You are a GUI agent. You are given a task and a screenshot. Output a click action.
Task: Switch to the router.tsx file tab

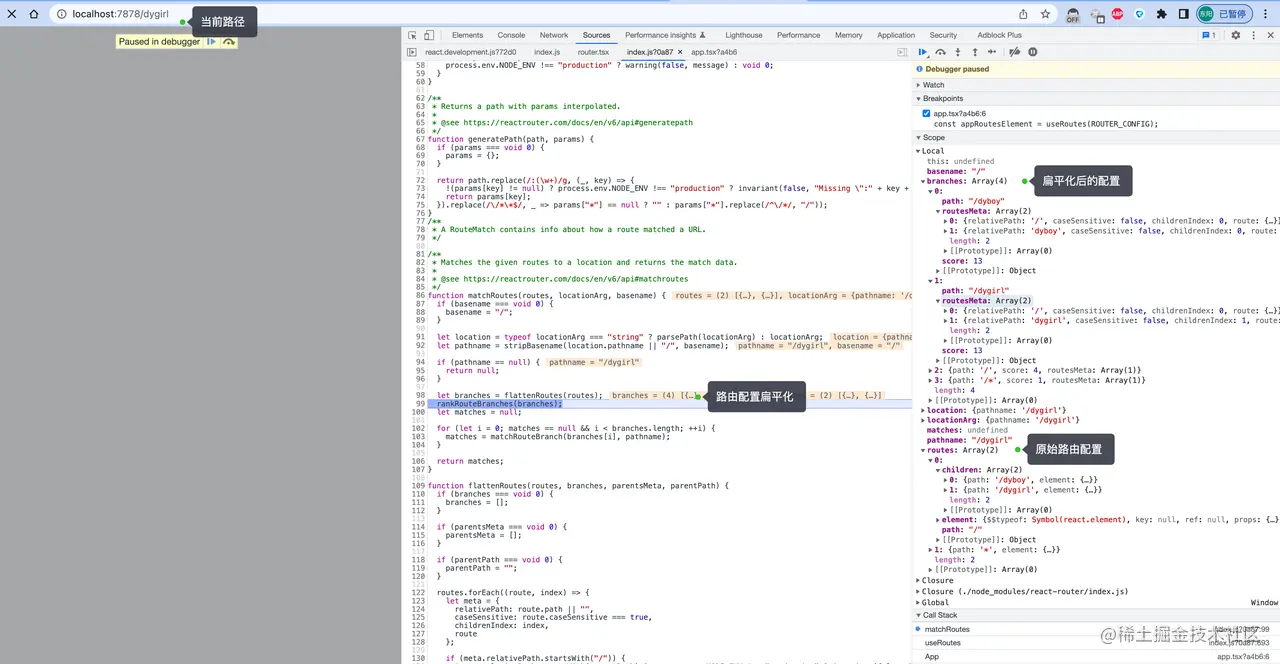pos(593,52)
